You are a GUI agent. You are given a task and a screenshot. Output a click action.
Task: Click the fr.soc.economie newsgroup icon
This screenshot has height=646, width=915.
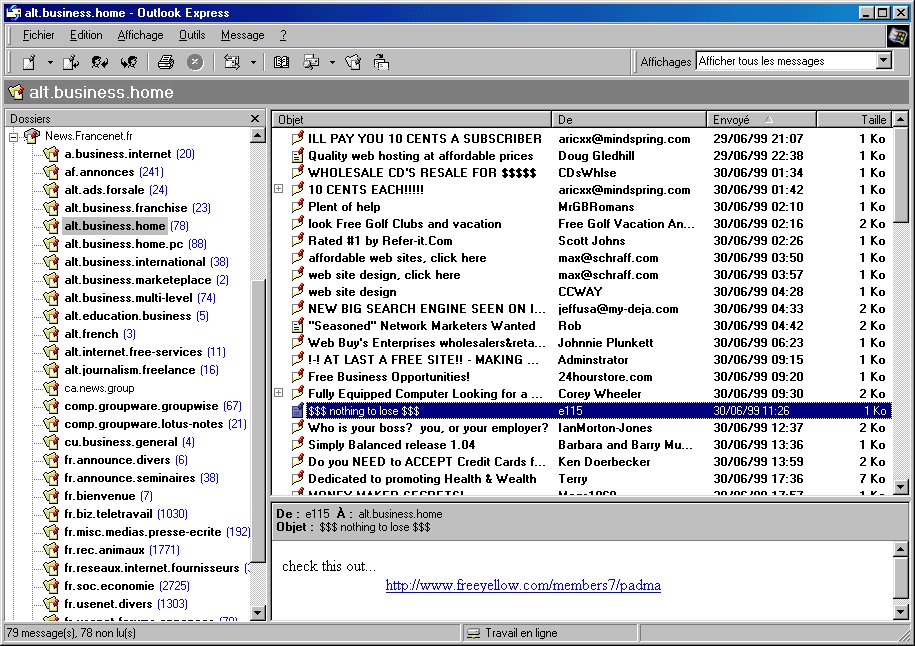click(51, 586)
